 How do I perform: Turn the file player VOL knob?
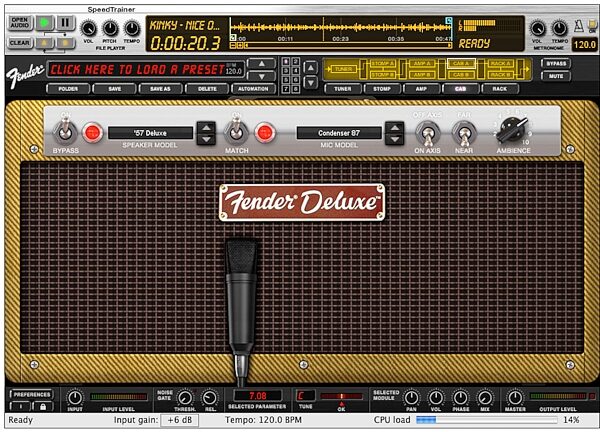pos(89,29)
